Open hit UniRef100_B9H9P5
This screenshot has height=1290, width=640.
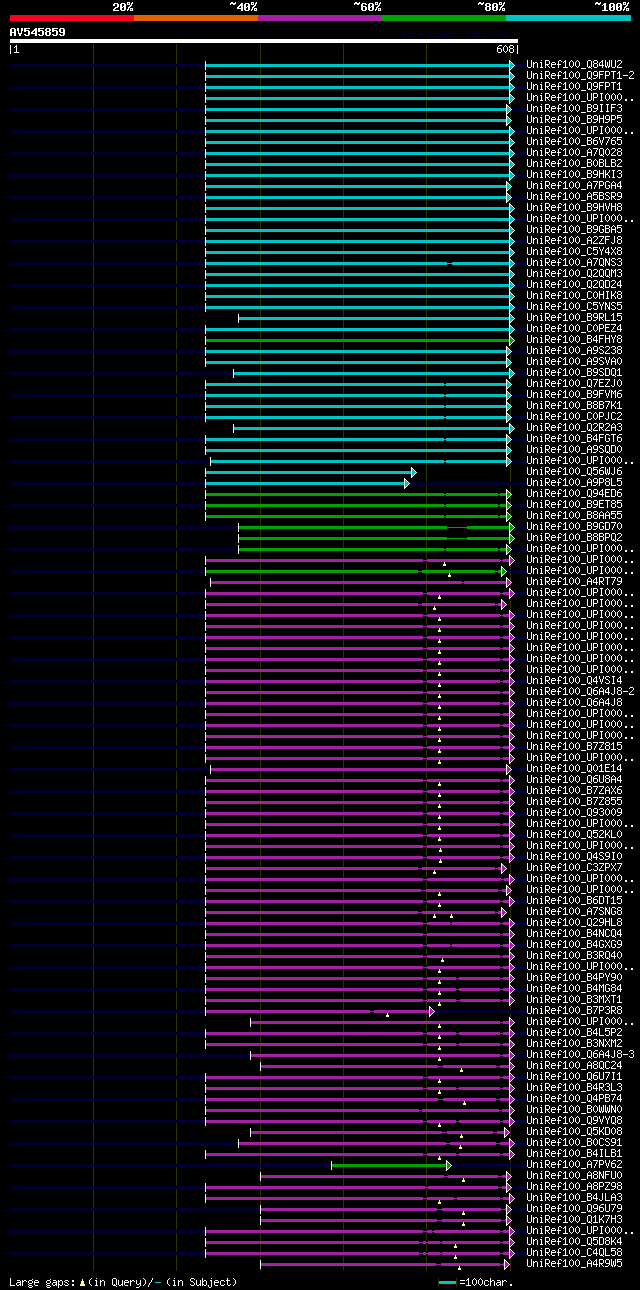point(574,119)
